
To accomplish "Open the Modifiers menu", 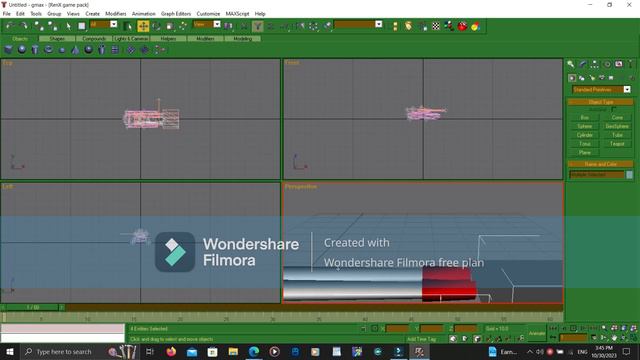I will (116, 13).
